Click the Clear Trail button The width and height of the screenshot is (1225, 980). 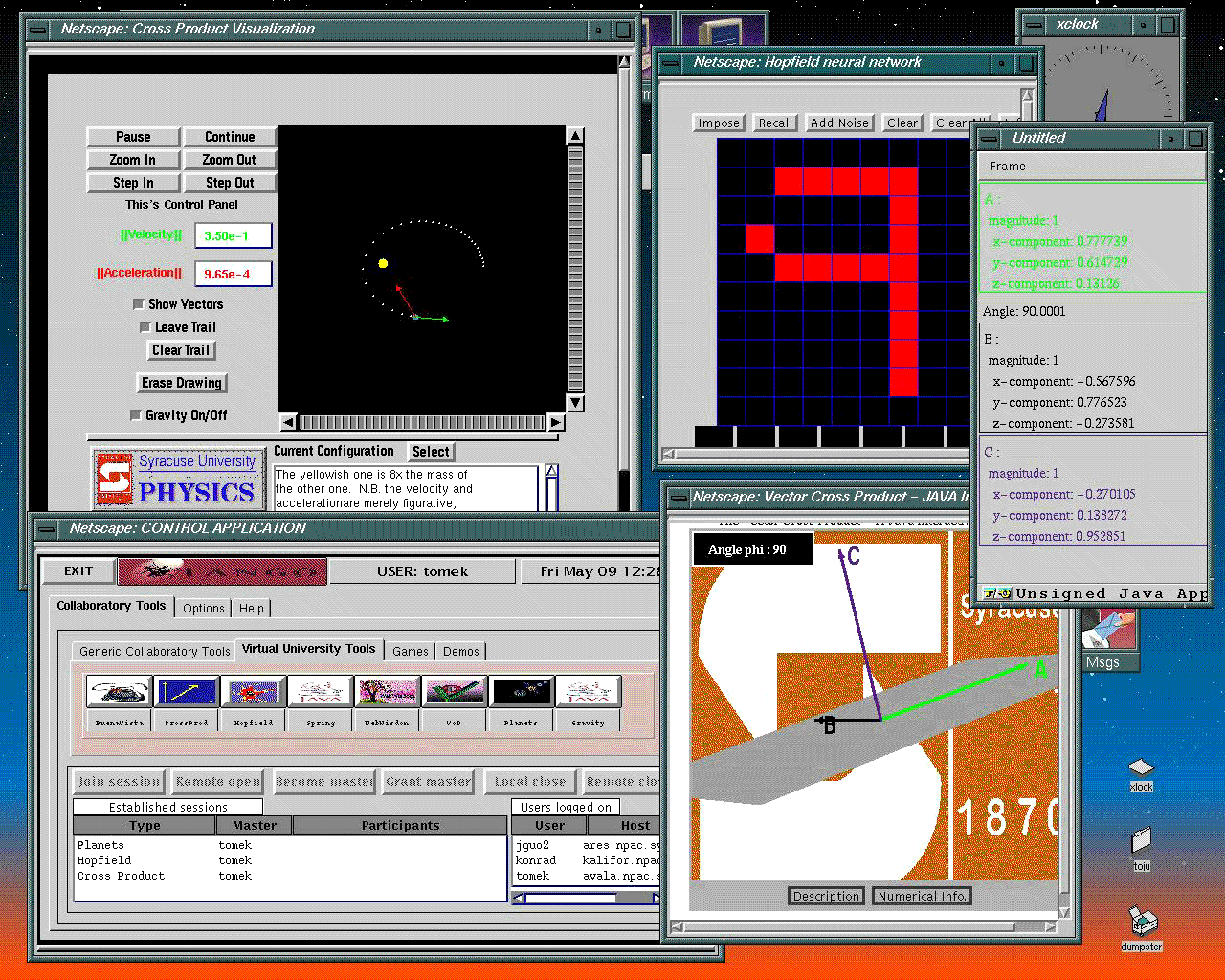[181, 350]
